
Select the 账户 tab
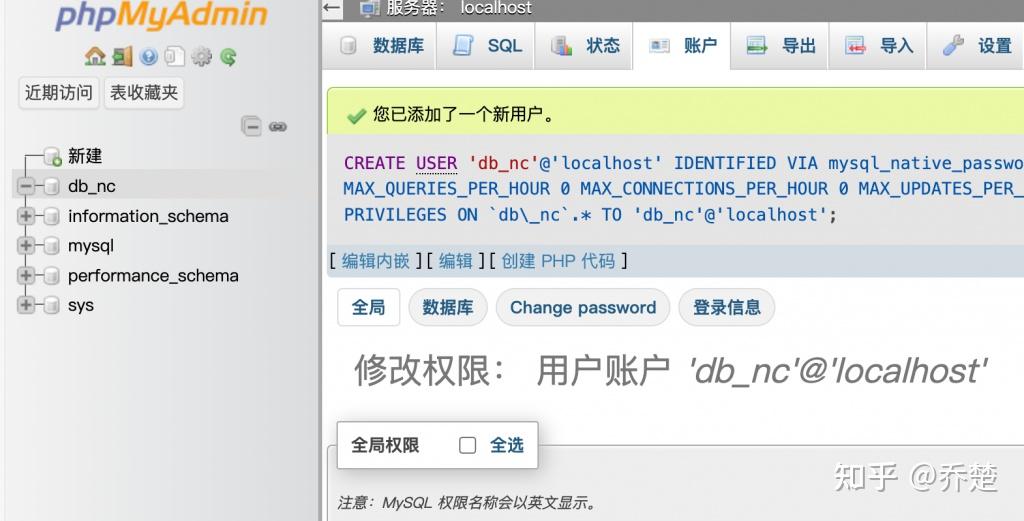coord(682,46)
